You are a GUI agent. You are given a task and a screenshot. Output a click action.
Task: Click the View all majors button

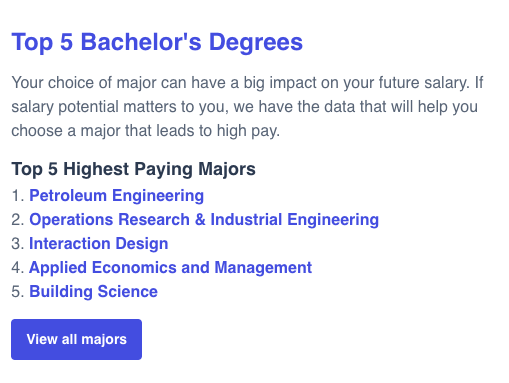pyautogui.click(x=76, y=339)
